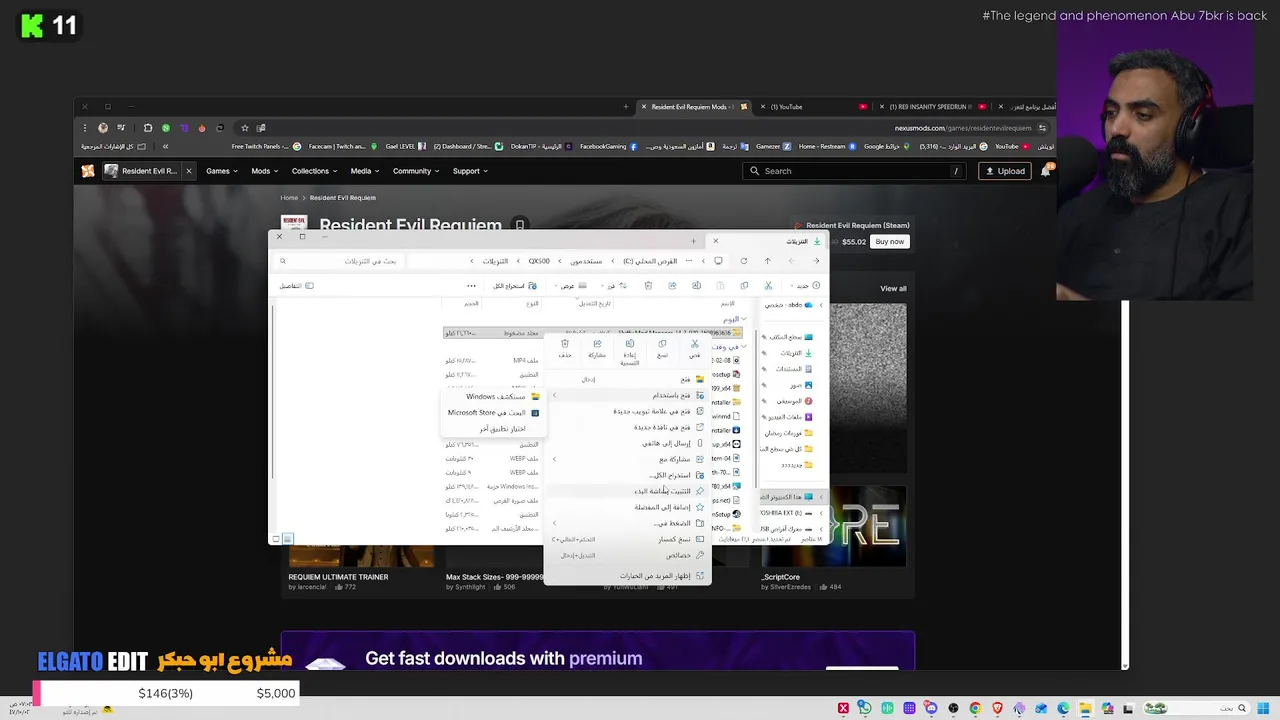Click 'فتح باستخدام' context menu entry
The width and height of the screenshot is (1280, 720).
(628, 395)
